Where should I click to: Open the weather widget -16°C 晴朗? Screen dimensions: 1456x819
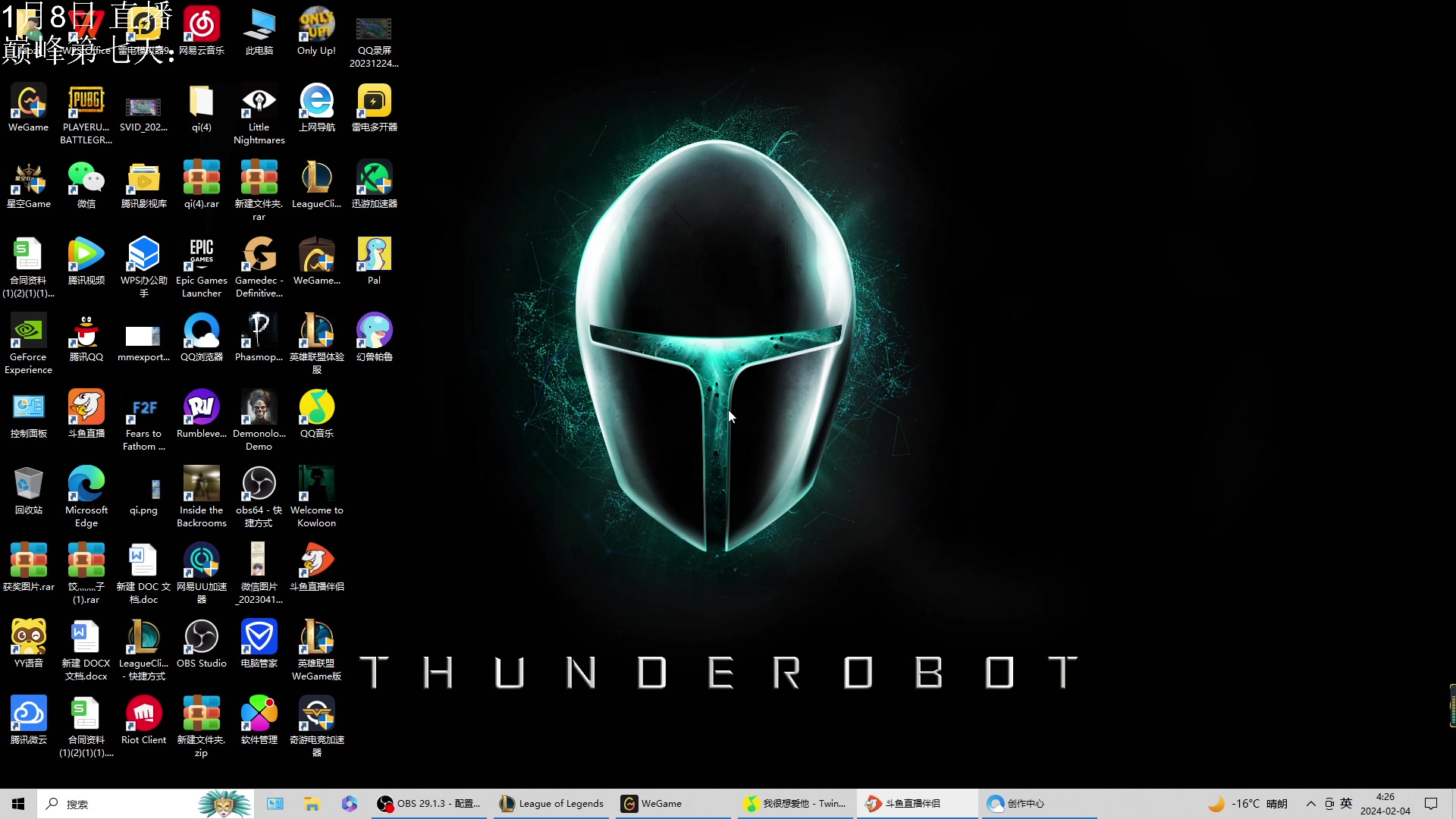1248,804
